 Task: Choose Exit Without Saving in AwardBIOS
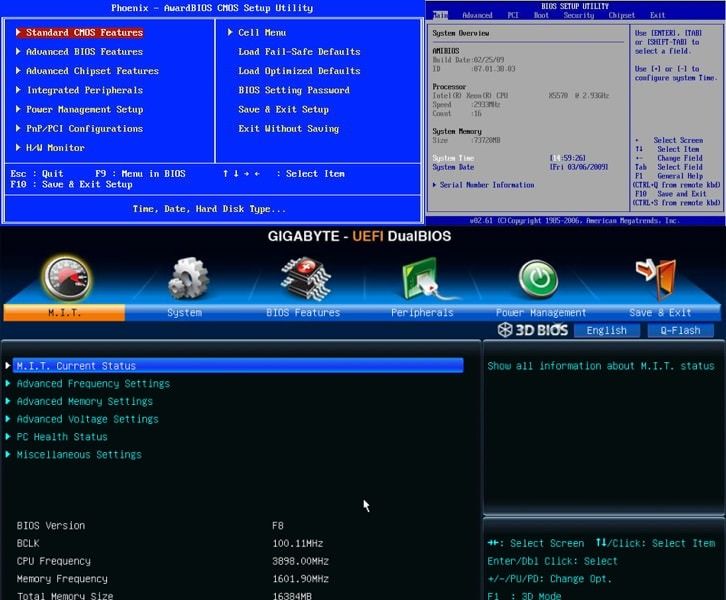[288, 129]
